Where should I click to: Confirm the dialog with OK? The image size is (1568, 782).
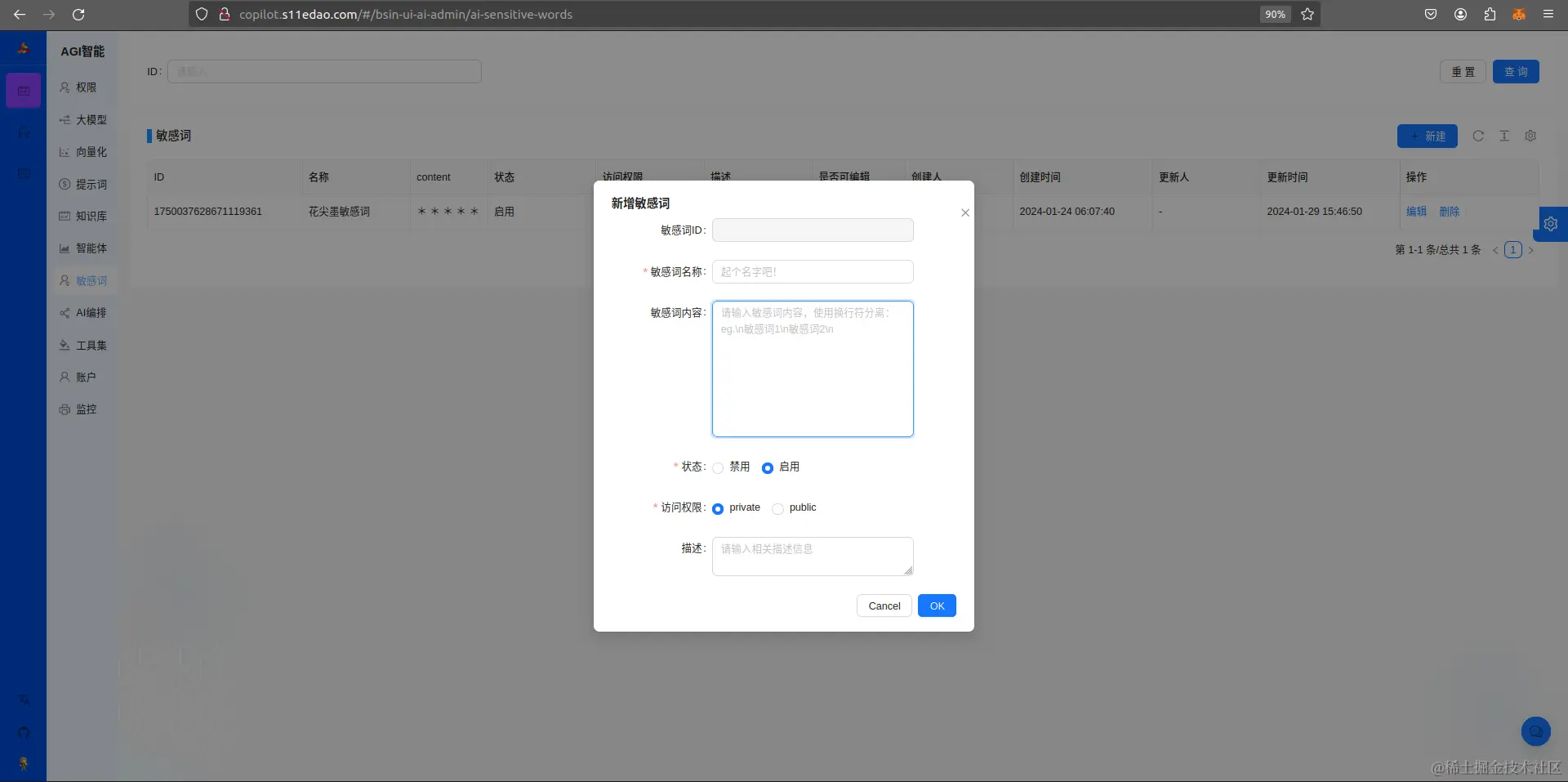click(x=937, y=605)
